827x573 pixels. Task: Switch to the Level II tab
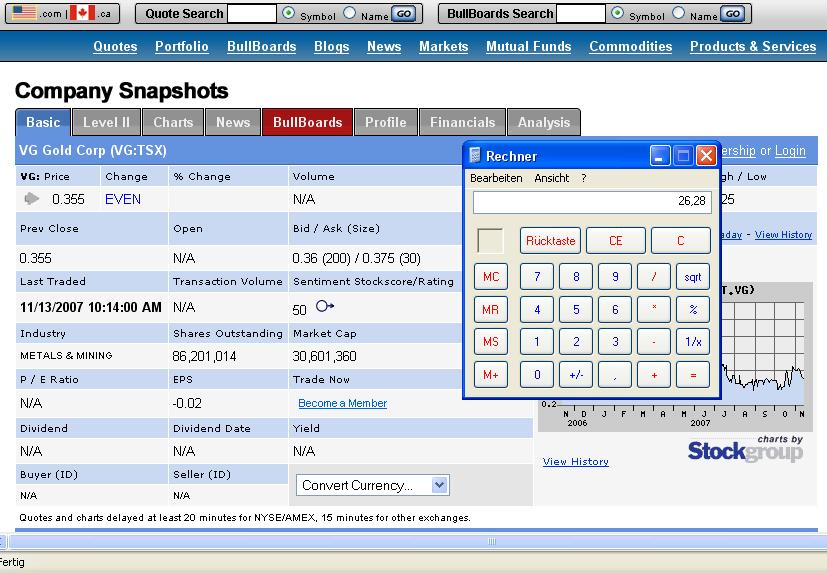(106, 122)
